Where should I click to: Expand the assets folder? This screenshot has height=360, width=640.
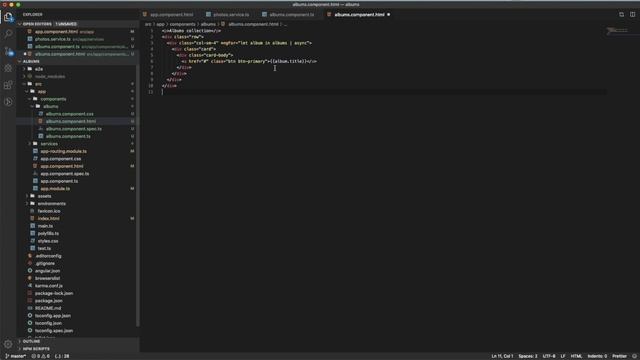(27, 196)
